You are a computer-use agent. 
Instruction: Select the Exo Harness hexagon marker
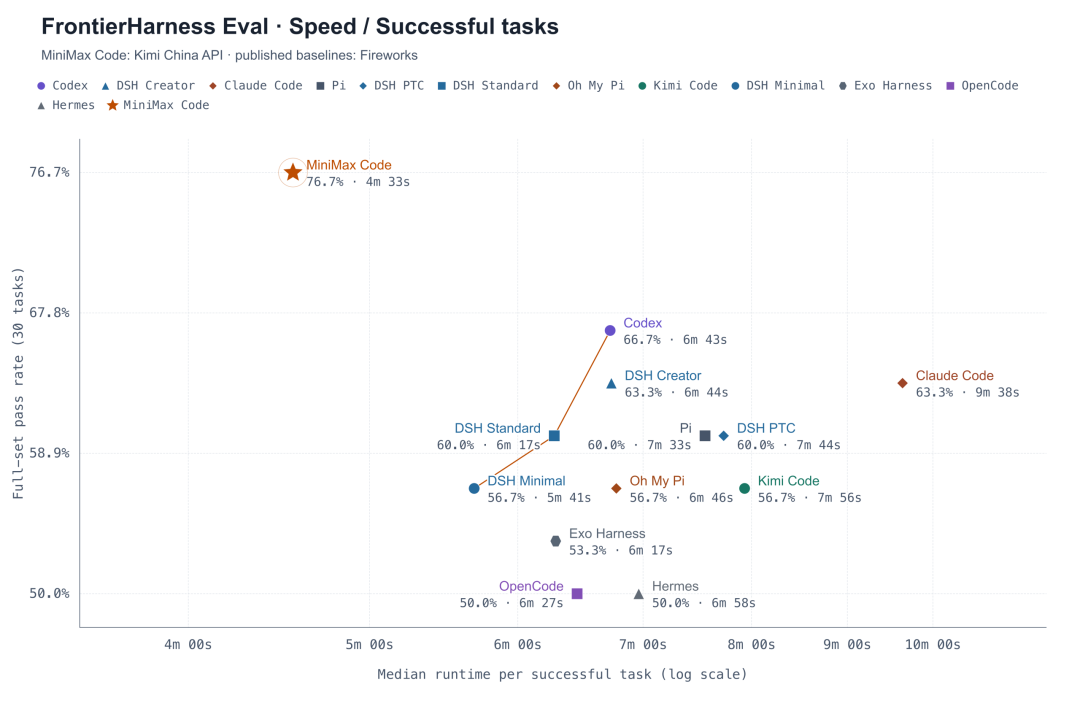point(555,541)
